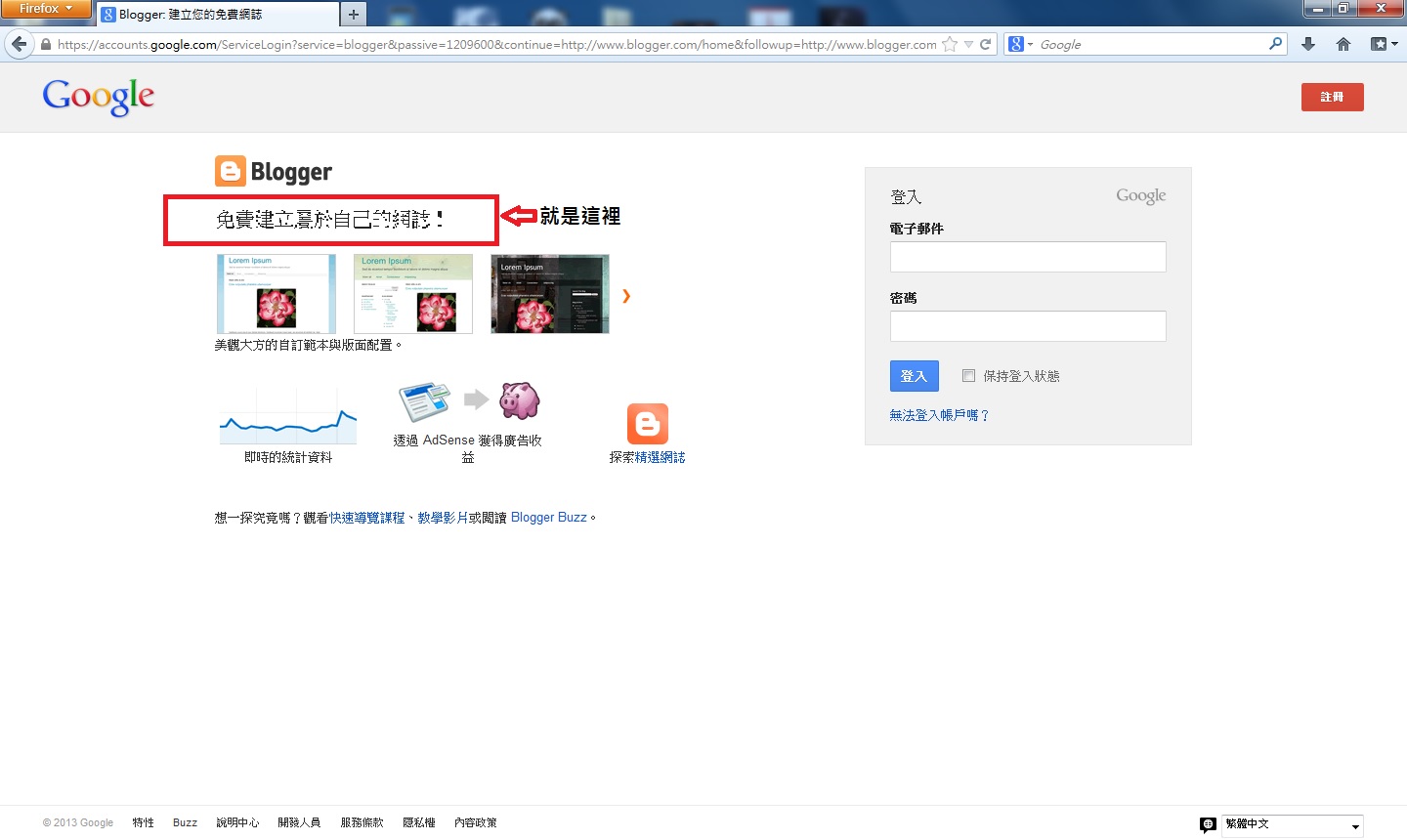Image resolution: width=1407 pixels, height=840 pixels.
Task: Open the 精選網誌 link
Action: (x=661, y=457)
